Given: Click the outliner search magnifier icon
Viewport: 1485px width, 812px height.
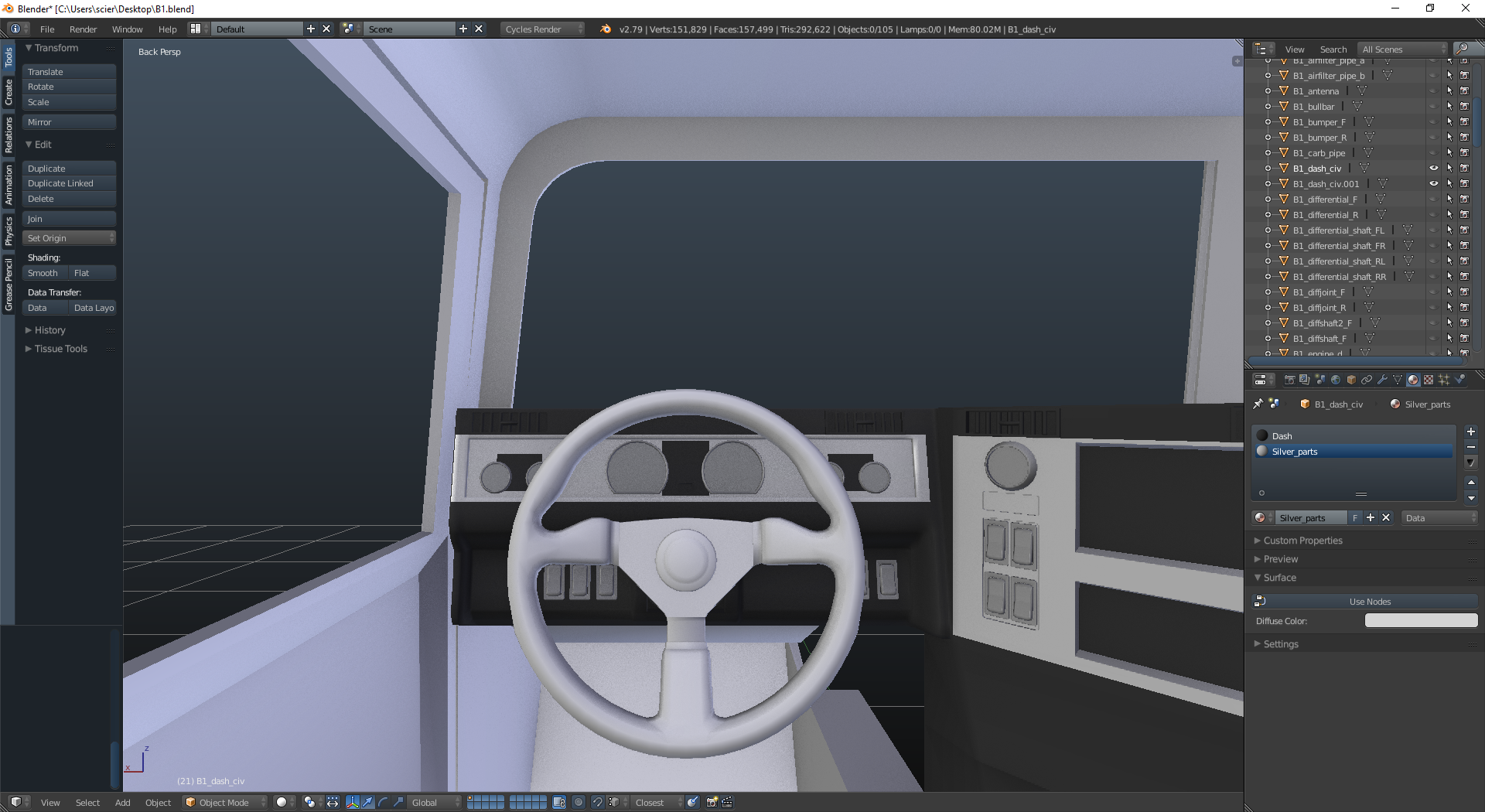Looking at the screenshot, I should (x=1462, y=49).
